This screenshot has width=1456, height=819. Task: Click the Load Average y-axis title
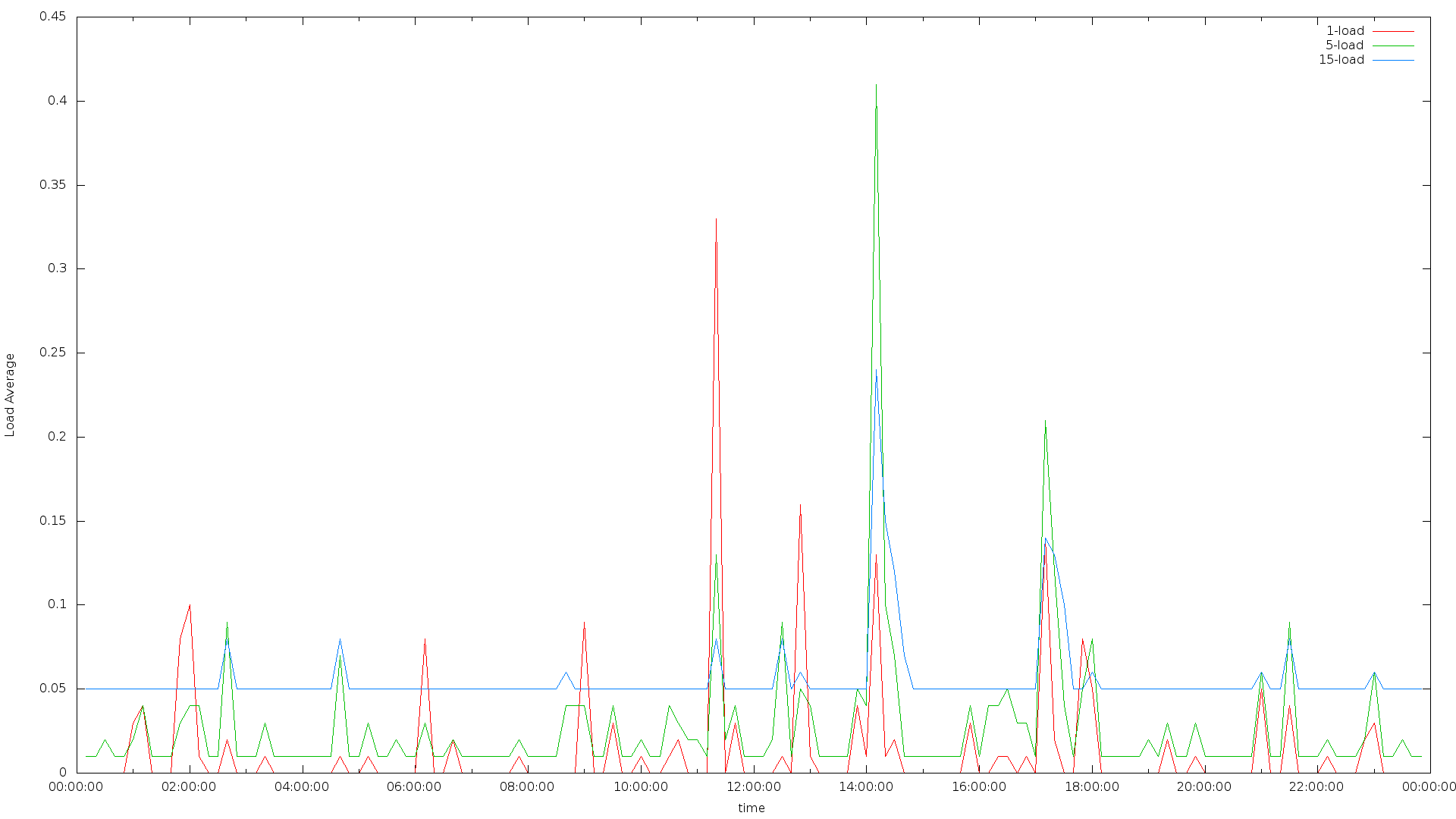[10, 395]
